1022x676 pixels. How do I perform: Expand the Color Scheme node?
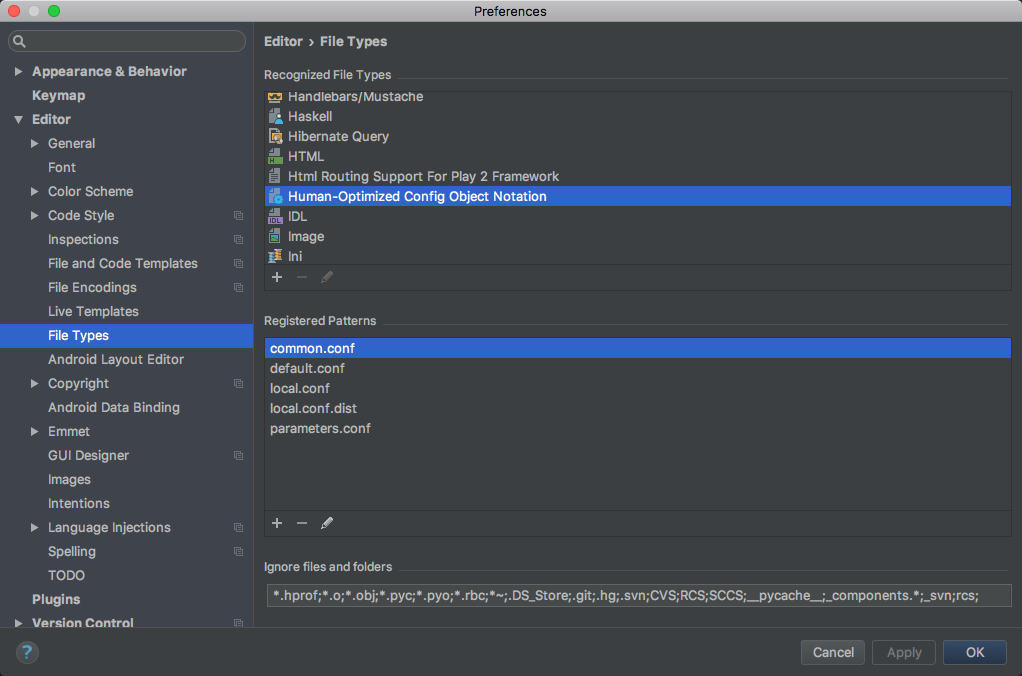coord(35,191)
